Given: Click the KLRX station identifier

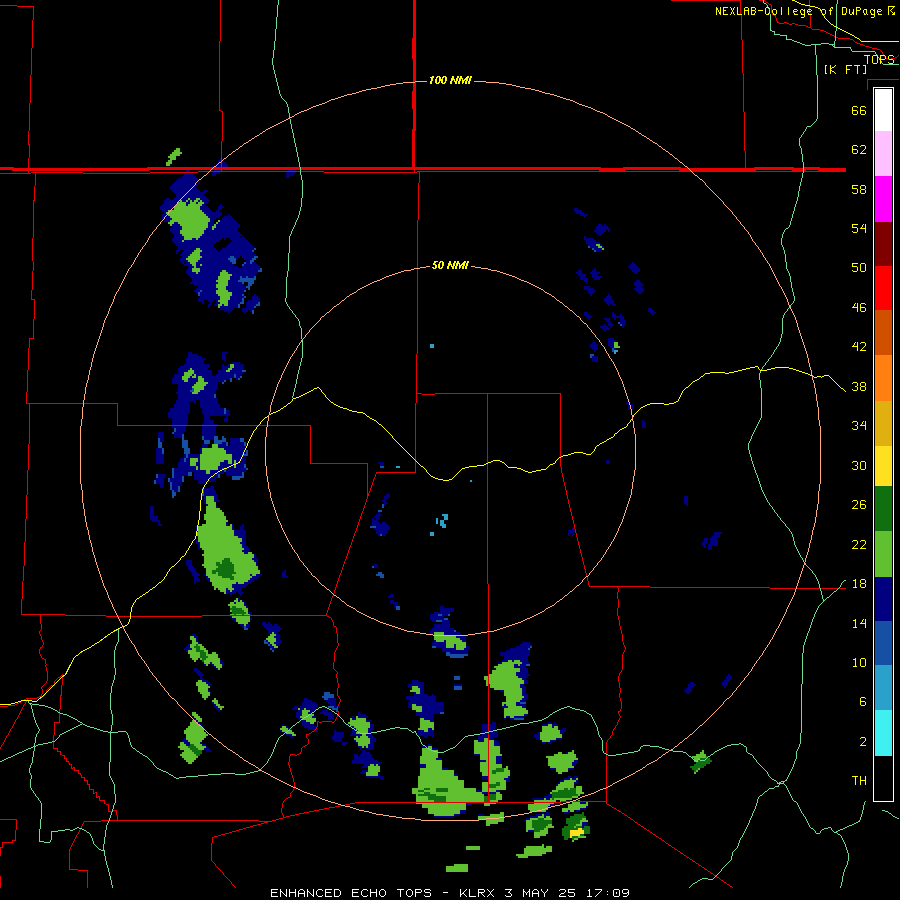Looking at the screenshot, I should 479,893.
